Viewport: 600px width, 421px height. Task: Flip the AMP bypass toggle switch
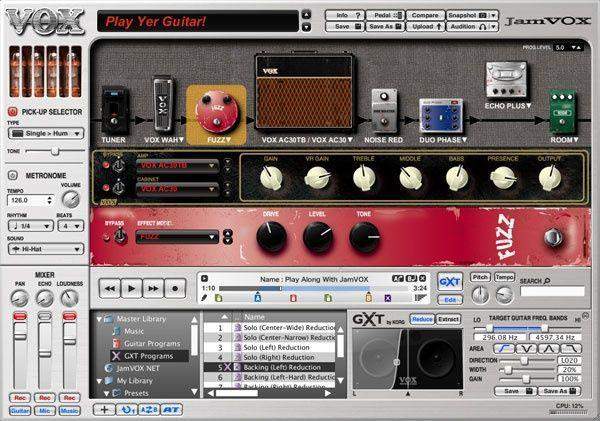pyautogui.click(x=119, y=165)
